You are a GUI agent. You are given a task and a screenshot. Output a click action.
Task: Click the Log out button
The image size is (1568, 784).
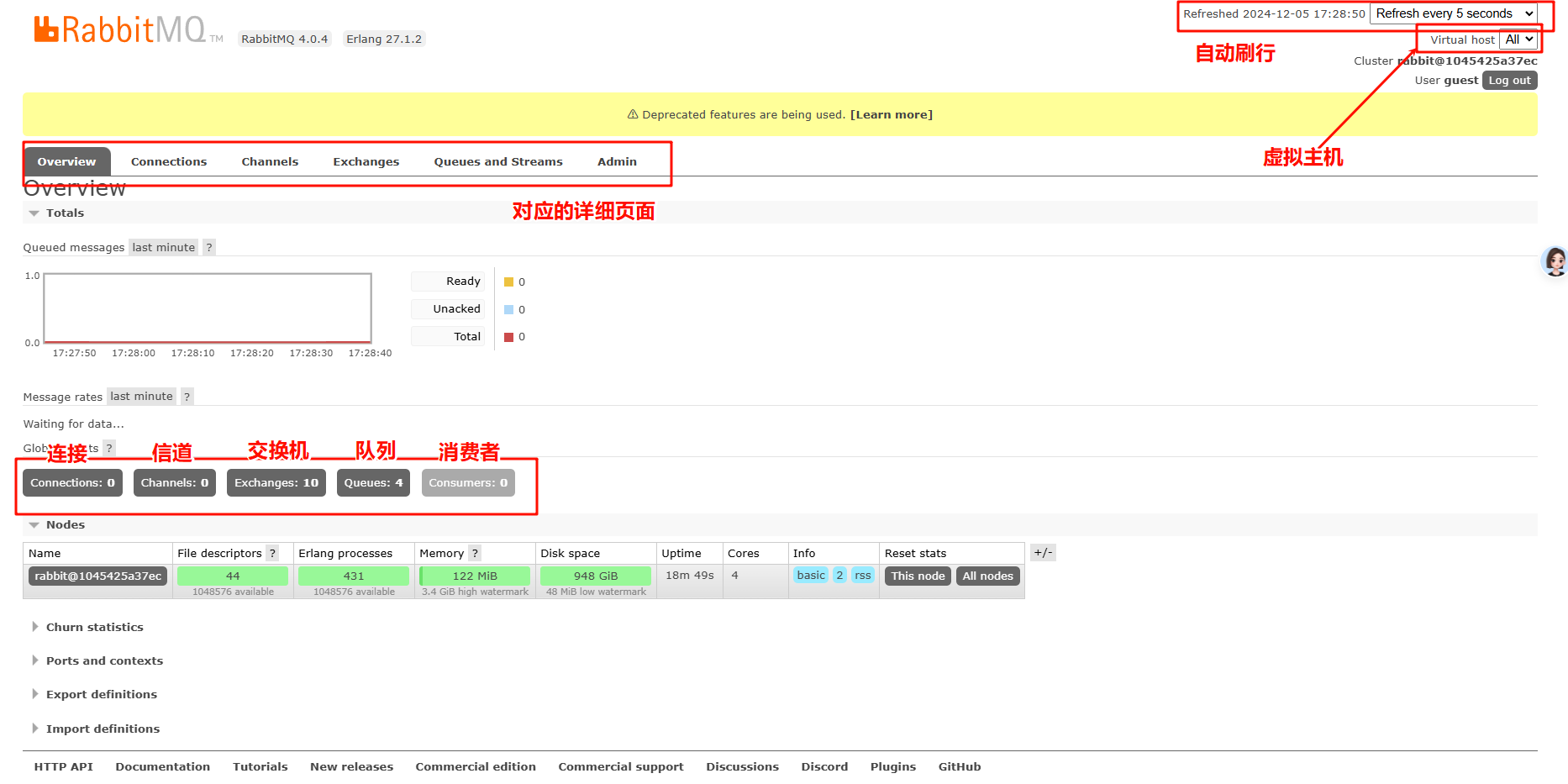1509,80
